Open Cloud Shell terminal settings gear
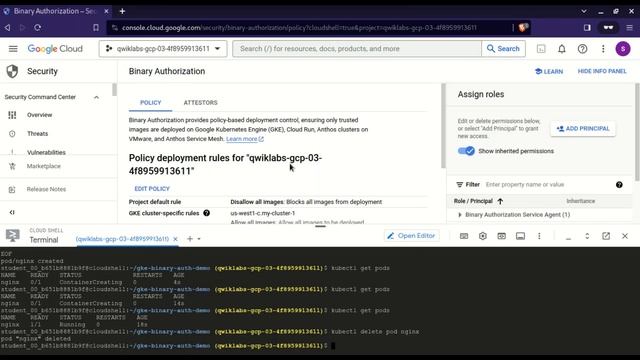This screenshot has width=640, height=360. tap(483, 236)
